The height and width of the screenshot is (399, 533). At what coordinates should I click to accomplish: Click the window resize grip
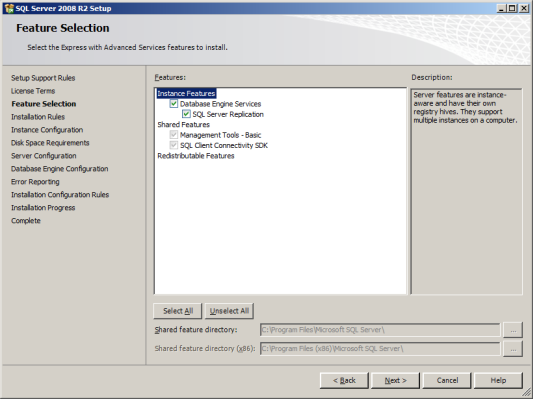(x=527, y=393)
